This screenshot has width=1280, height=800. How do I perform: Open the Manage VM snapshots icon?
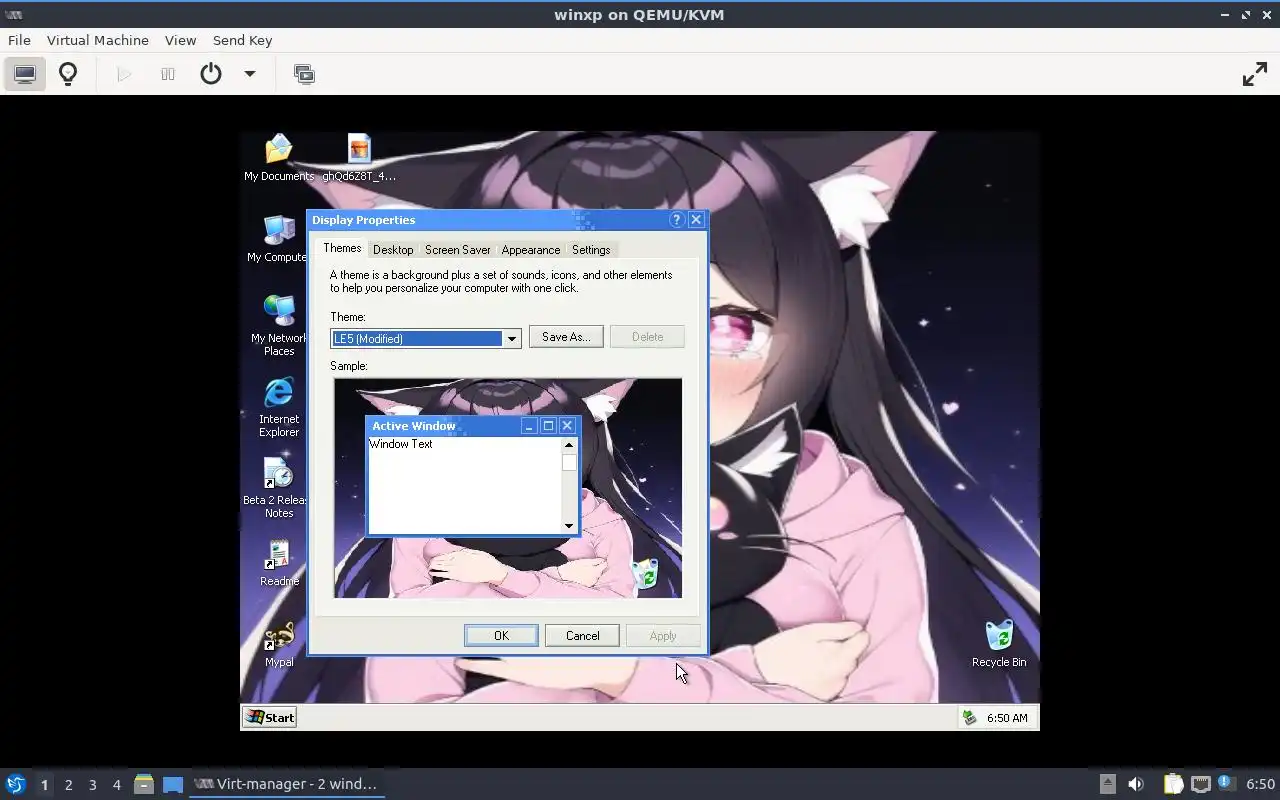coord(304,74)
